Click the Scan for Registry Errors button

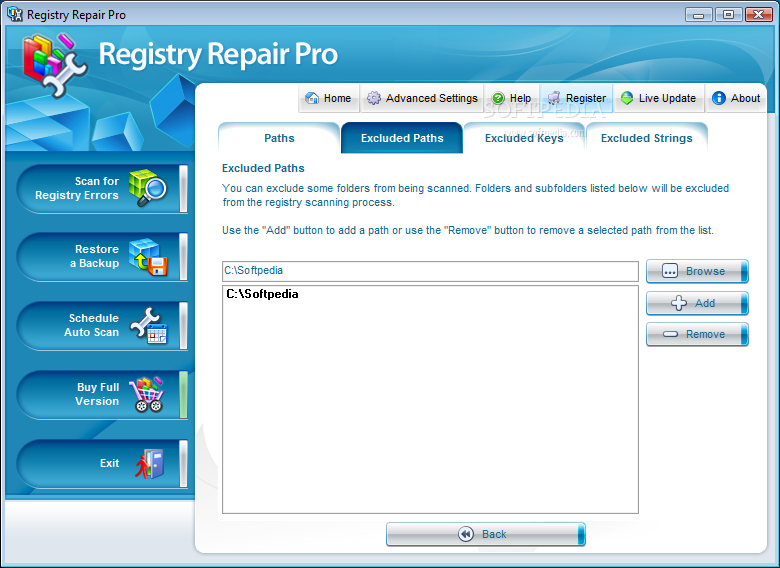tap(102, 189)
